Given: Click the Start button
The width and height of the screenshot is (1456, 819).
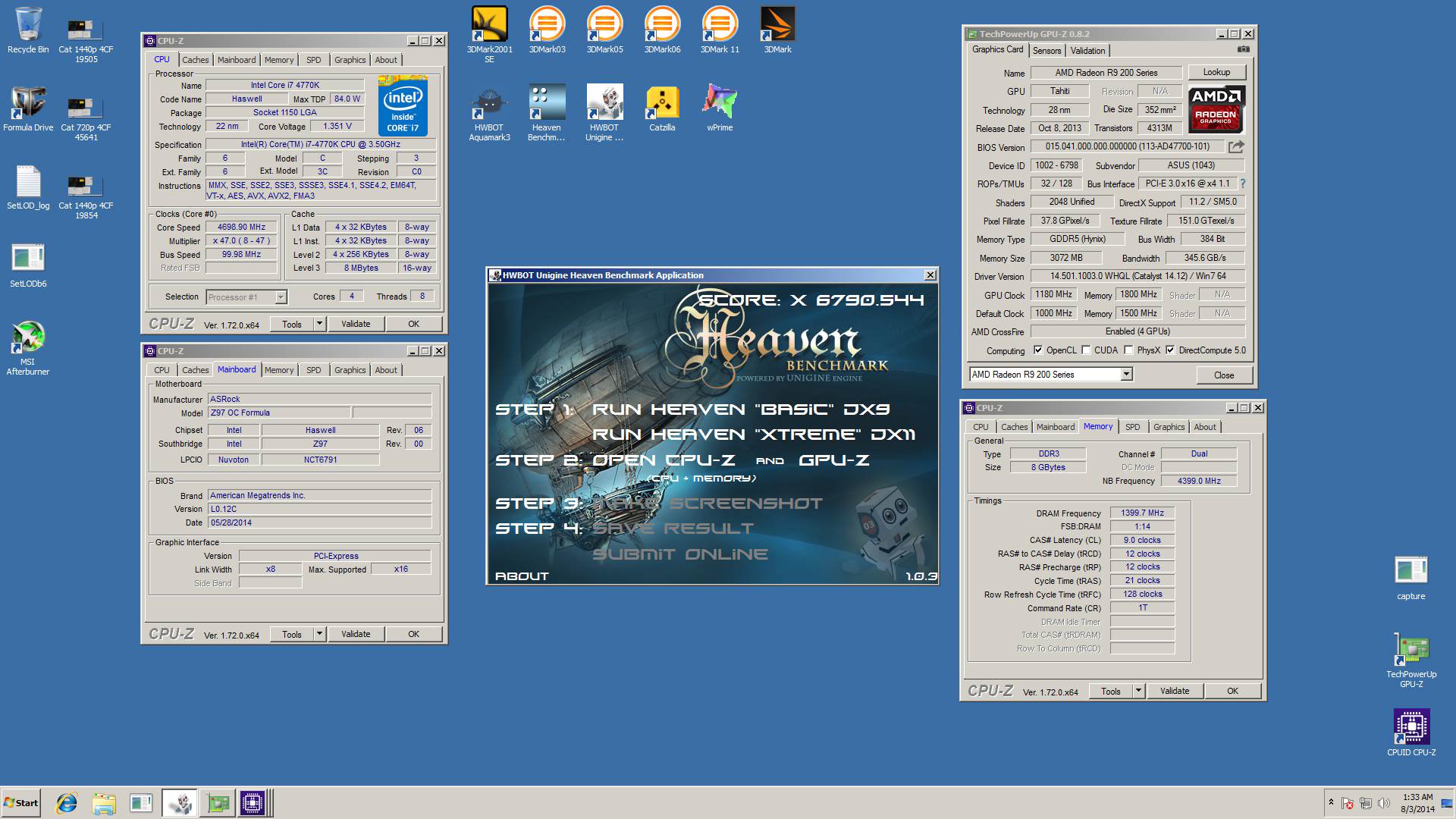Looking at the screenshot, I should pyautogui.click(x=21, y=802).
